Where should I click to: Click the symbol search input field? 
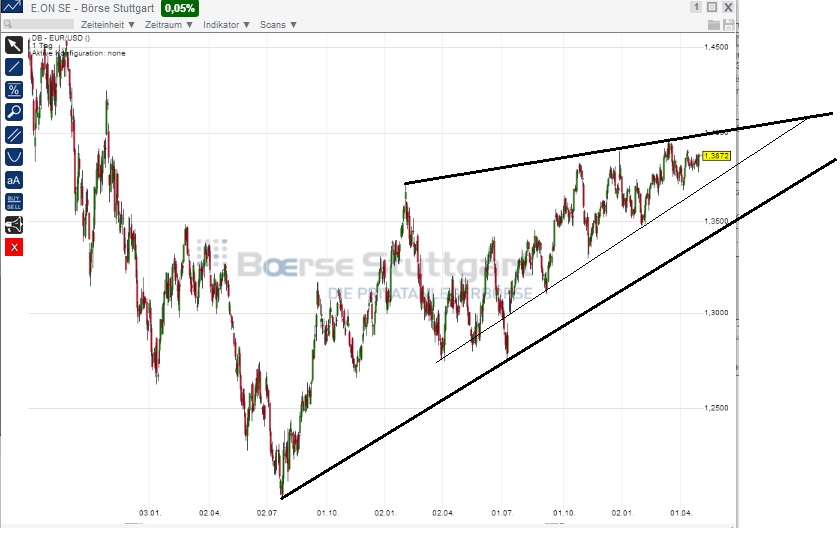tap(39, 24)
